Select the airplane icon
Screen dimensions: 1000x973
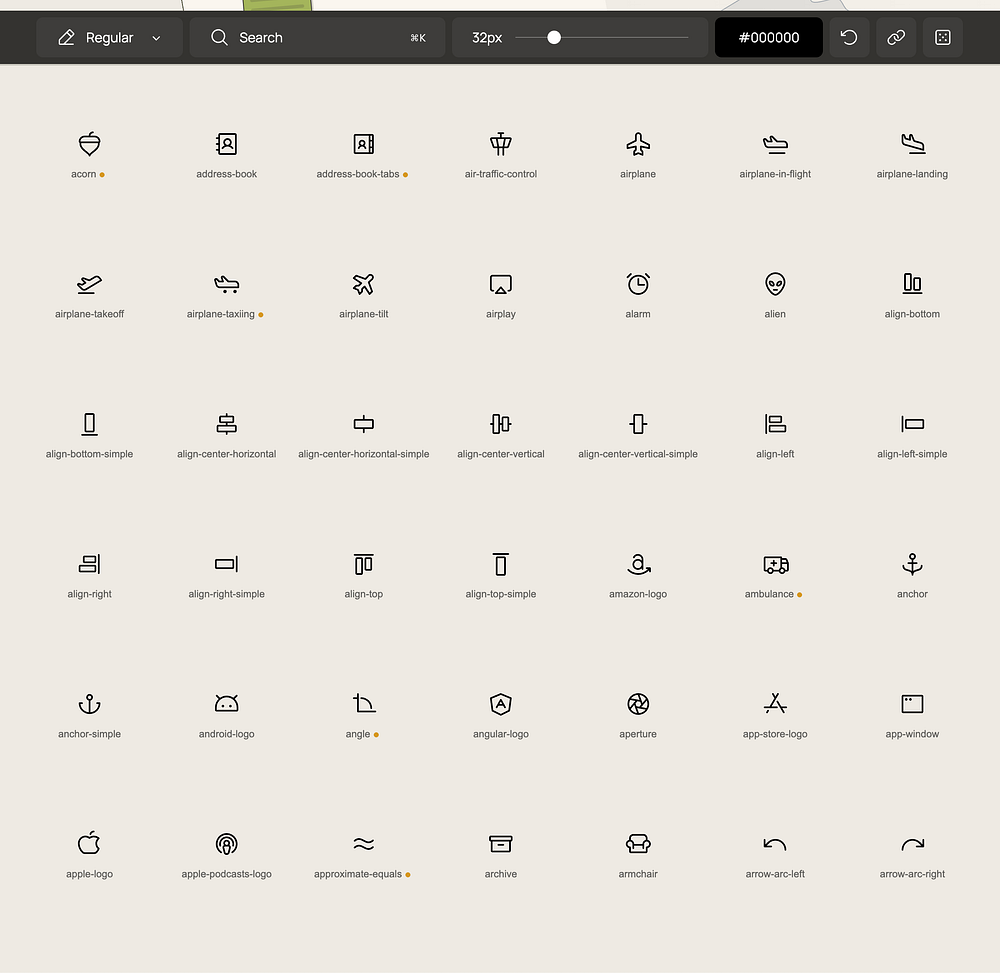638,144
